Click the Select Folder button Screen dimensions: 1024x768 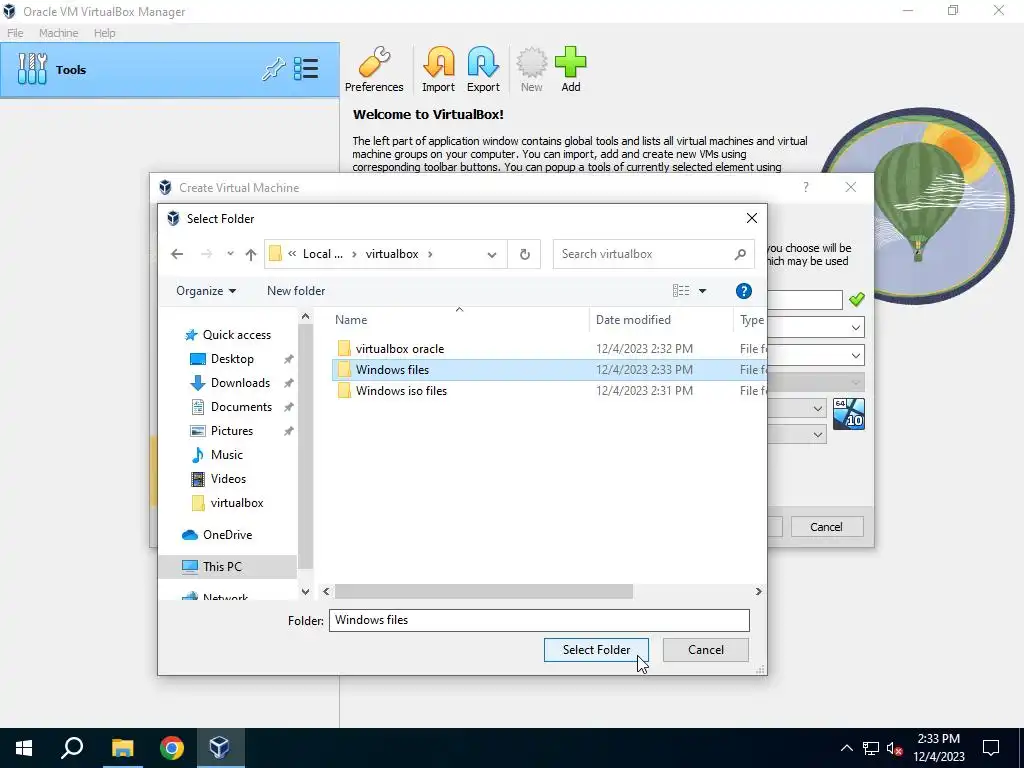tap(596, 650)
